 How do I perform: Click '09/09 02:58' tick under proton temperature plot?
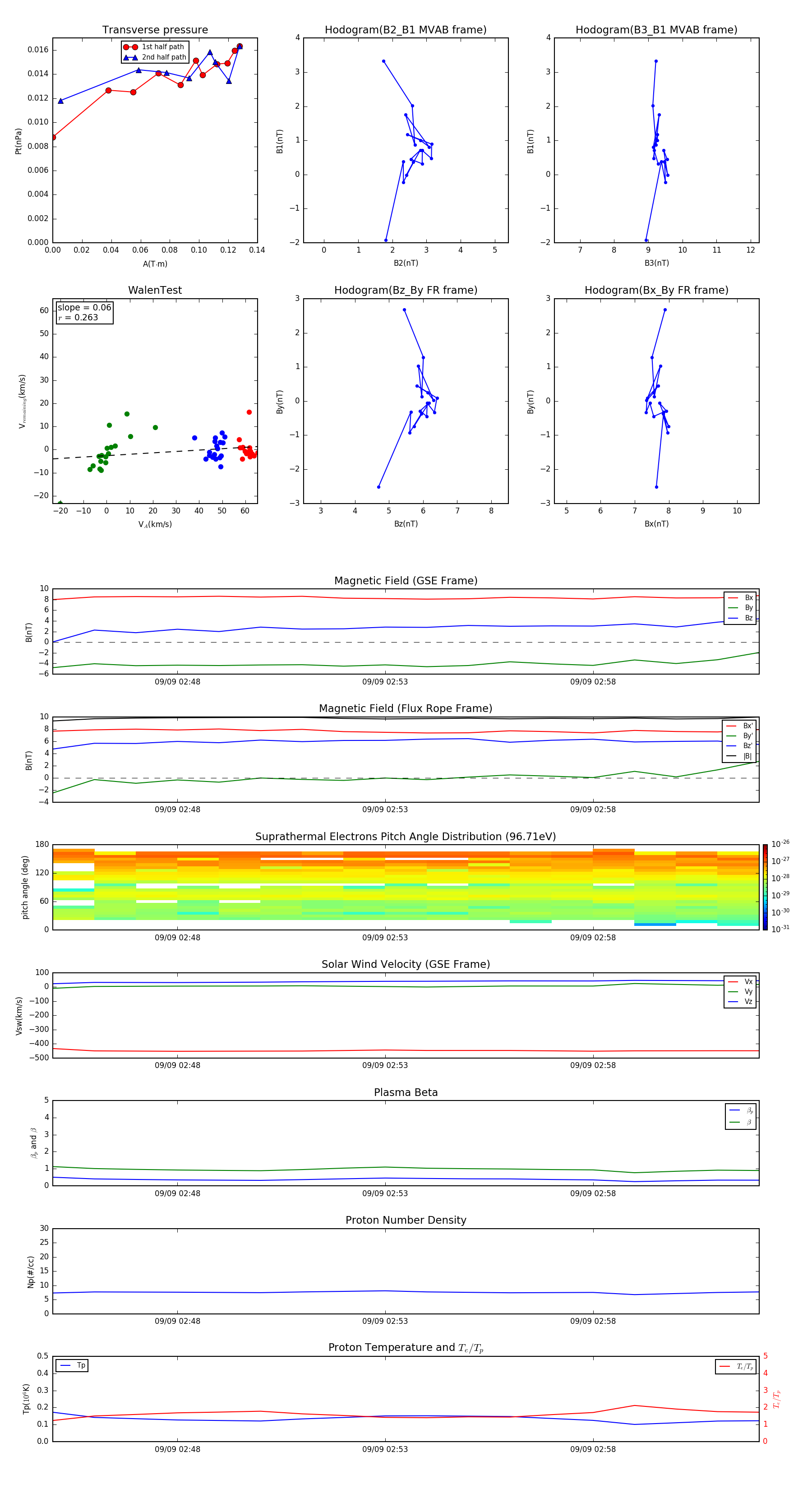click(593, 1450)
